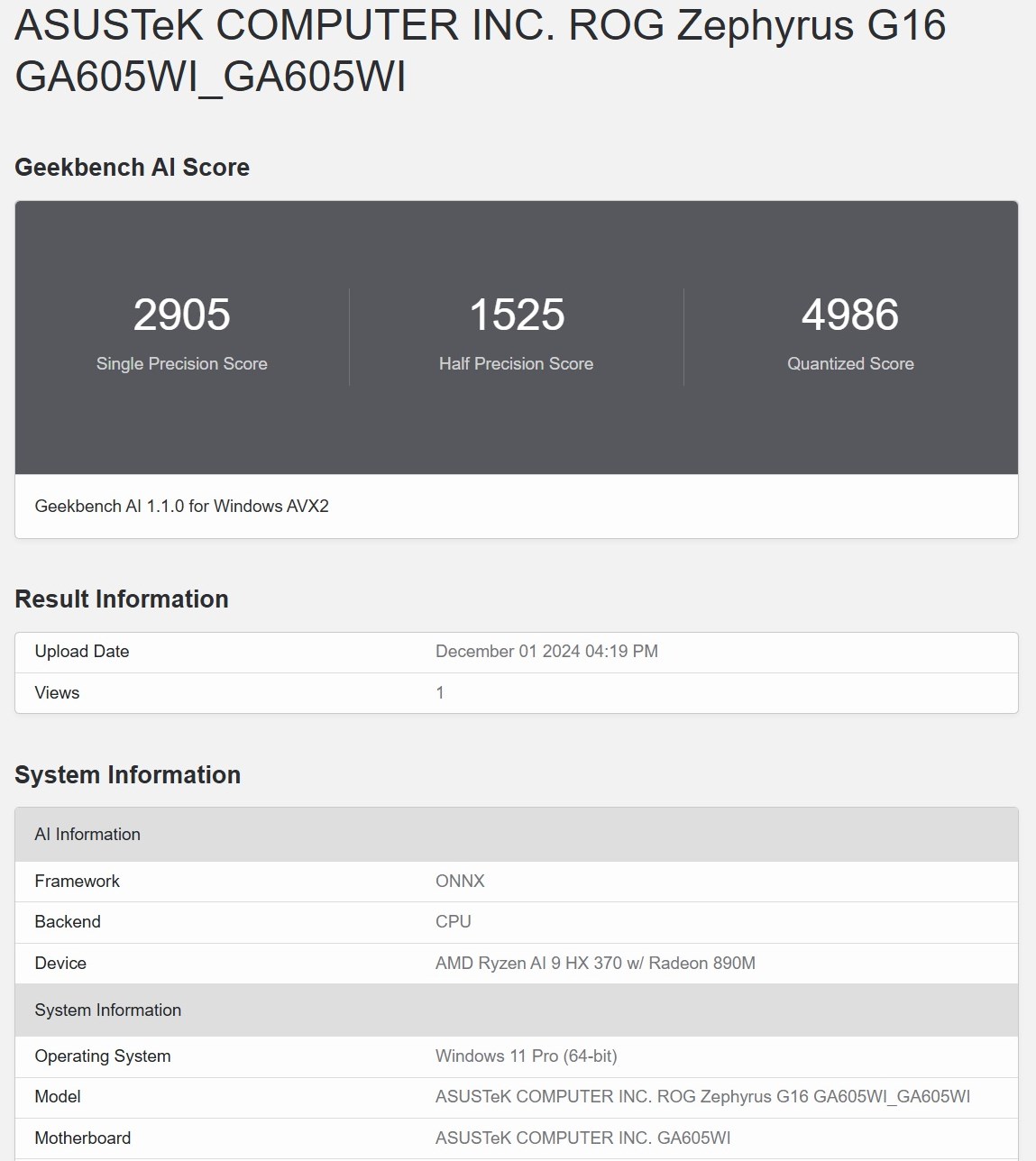This screenshot has height=1161, width=1036.
Task: Click the Operating System row label
Action: tap(103, 1056)
